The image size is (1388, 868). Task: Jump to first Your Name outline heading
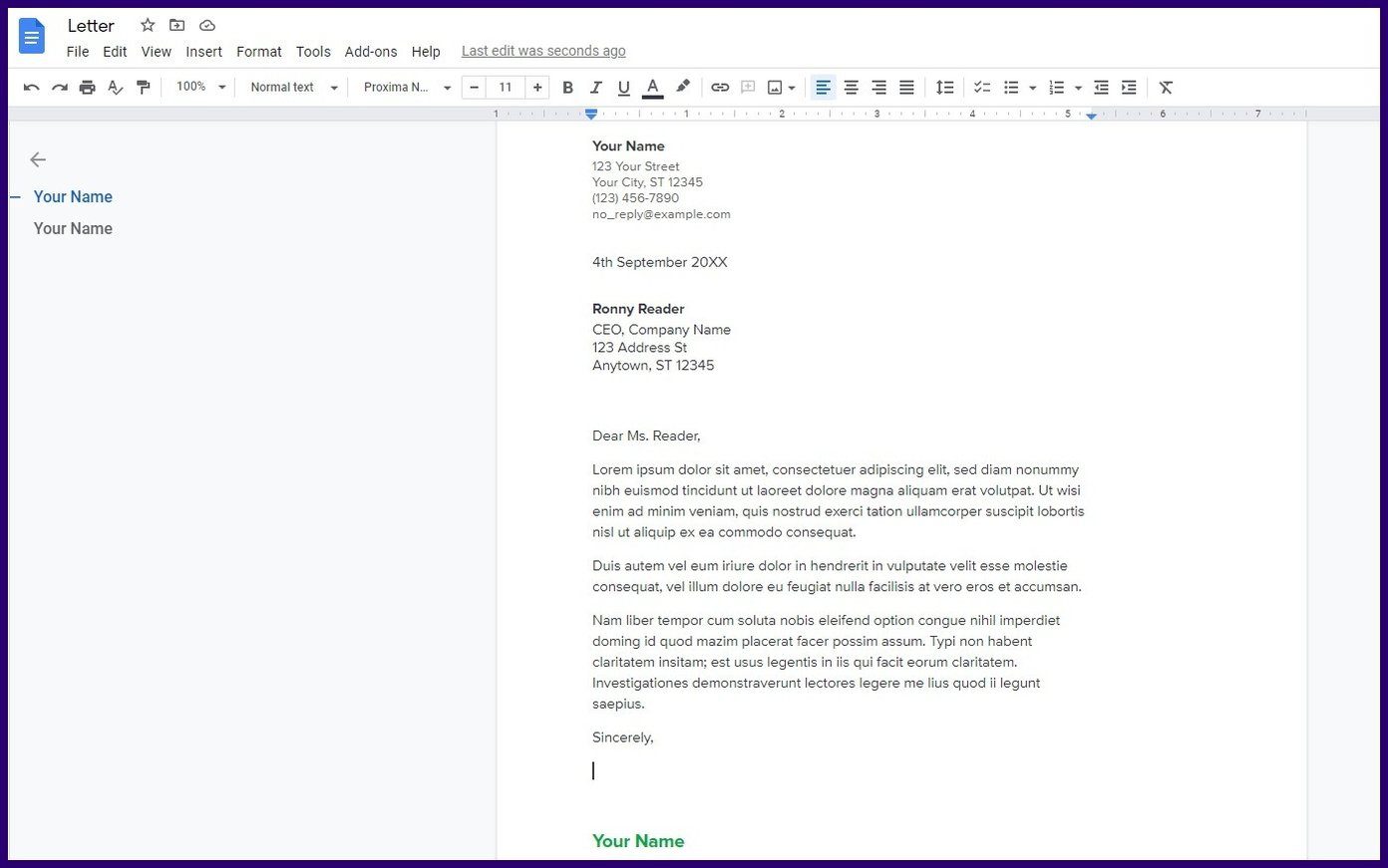click(x=73, y=197)
